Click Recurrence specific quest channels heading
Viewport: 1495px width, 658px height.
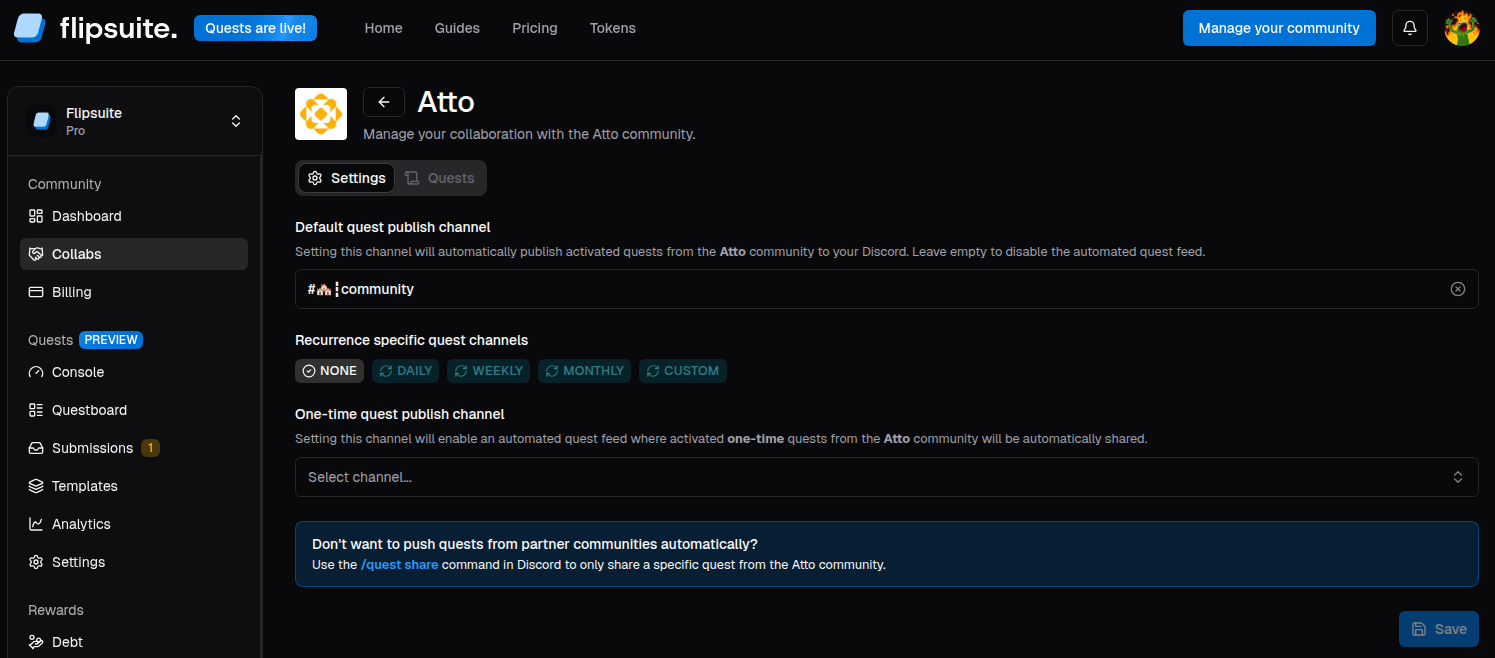click(412, 340)
